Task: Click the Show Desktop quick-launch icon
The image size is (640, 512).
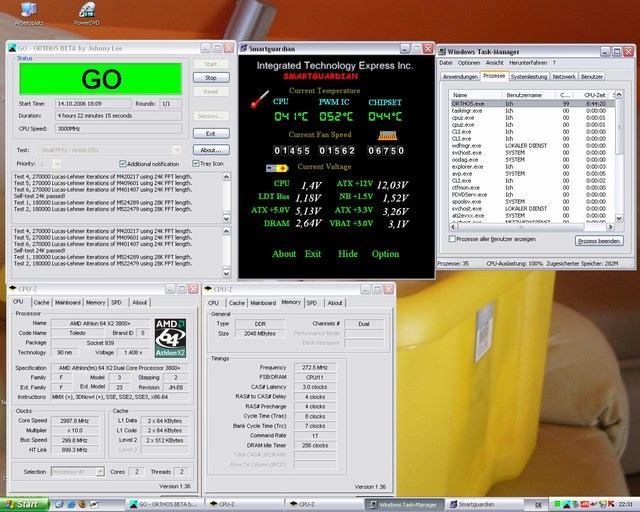Action: pos(59,504)
